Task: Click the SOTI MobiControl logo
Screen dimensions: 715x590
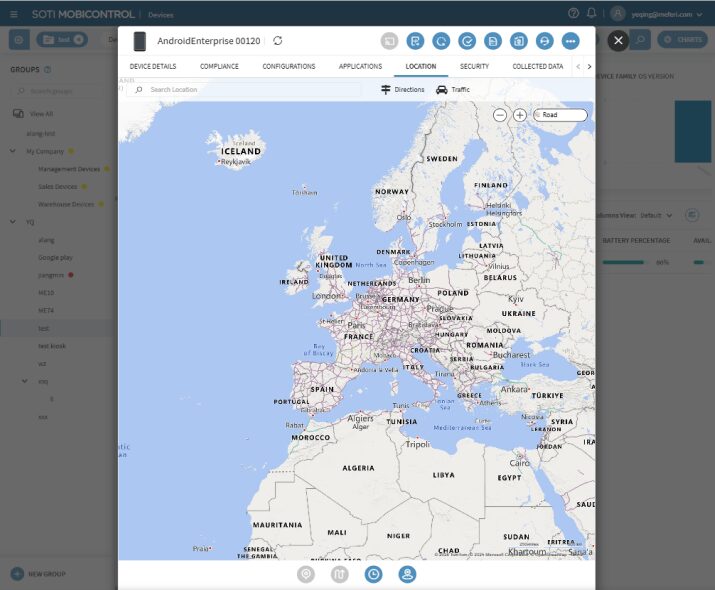Action: pos(83,15)
